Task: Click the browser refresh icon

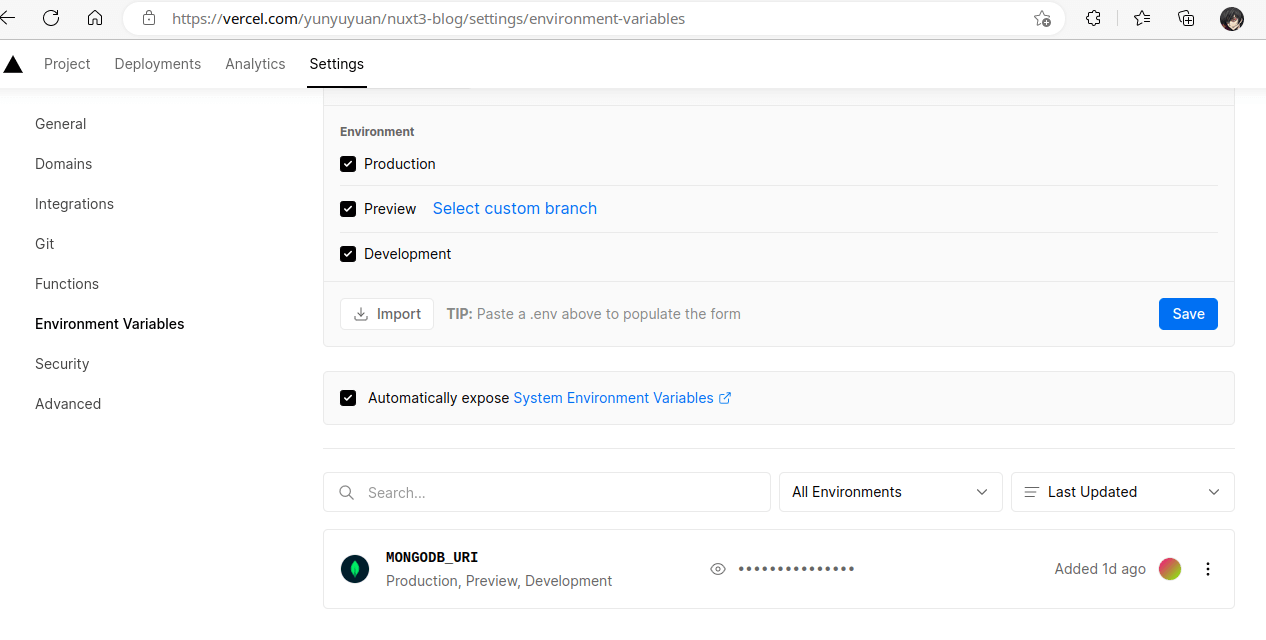Action: [x=51, y=18]
